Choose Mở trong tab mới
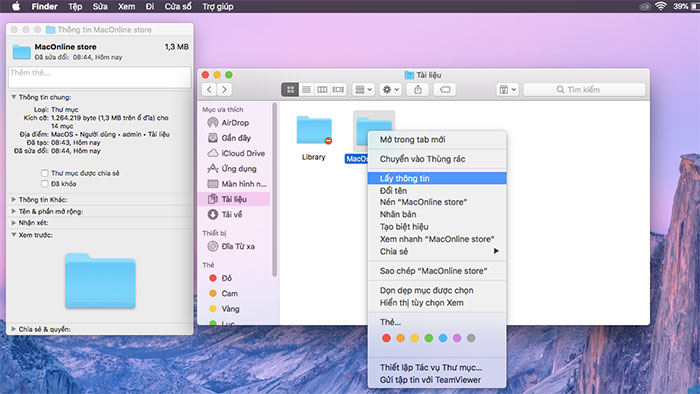This screenshot has height=394, width=700. (x=437, y=140)
